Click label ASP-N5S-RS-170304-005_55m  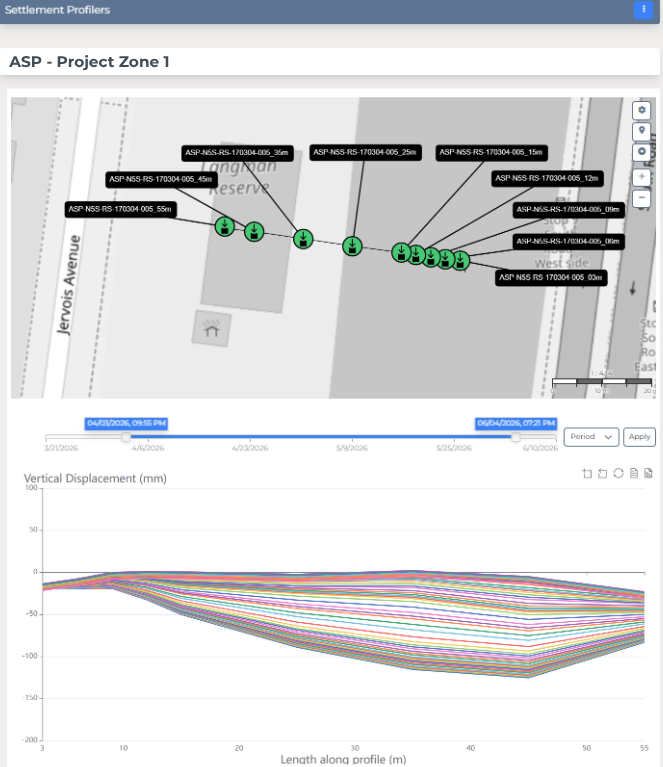(120, 209)
